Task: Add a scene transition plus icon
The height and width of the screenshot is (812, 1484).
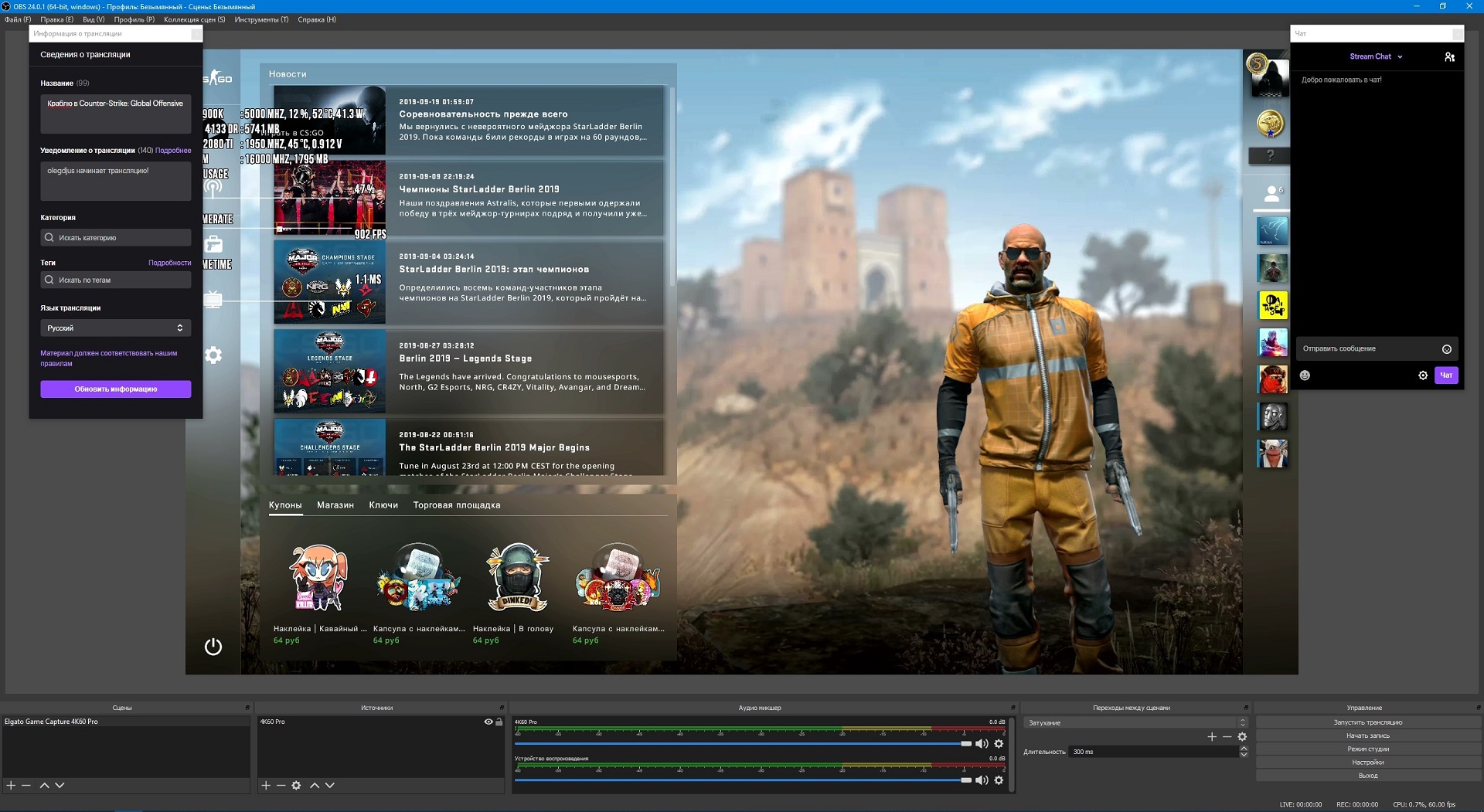Action: tap(1212, 737)
